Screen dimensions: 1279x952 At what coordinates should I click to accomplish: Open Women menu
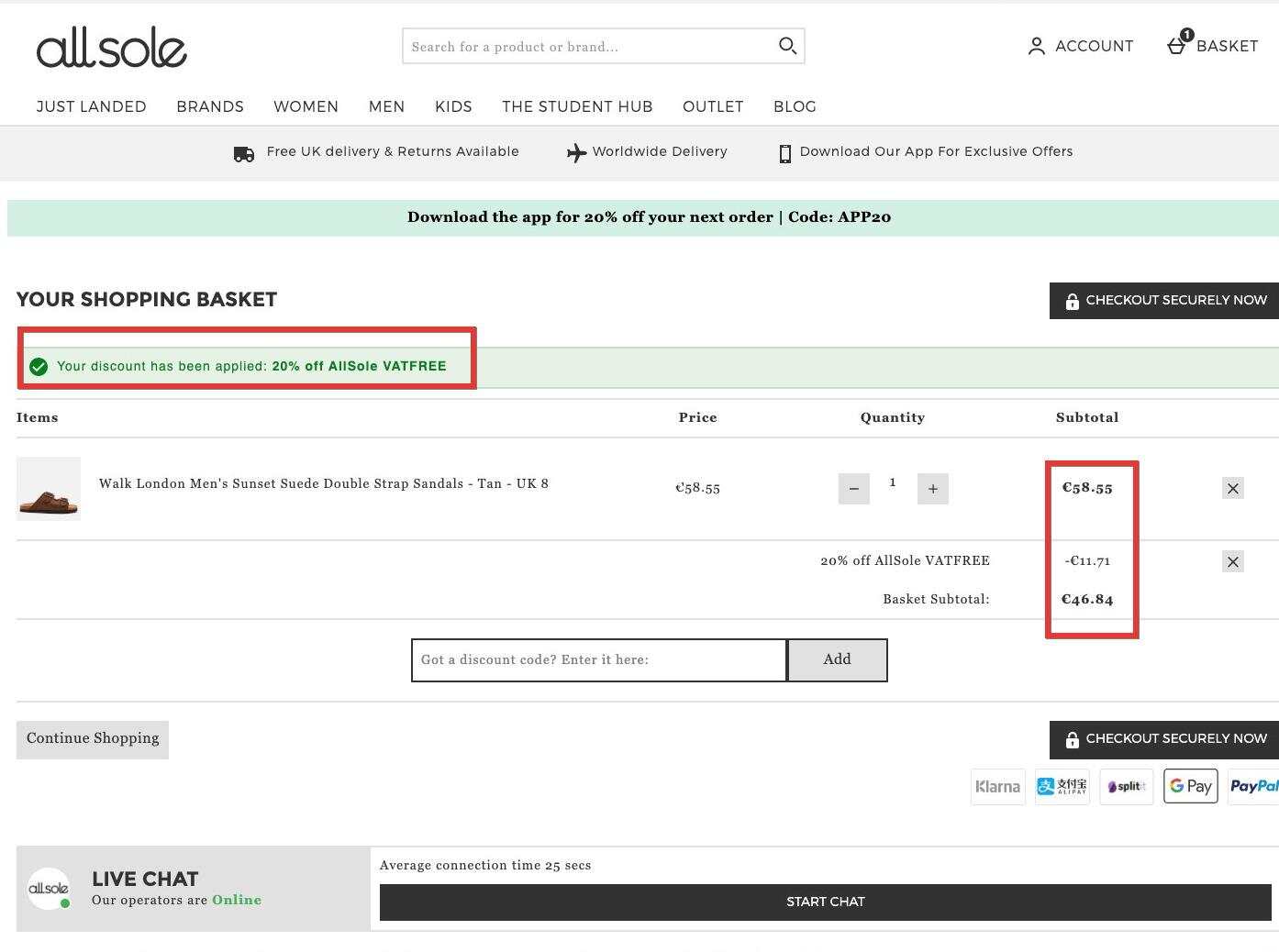[x=306, y=106]
